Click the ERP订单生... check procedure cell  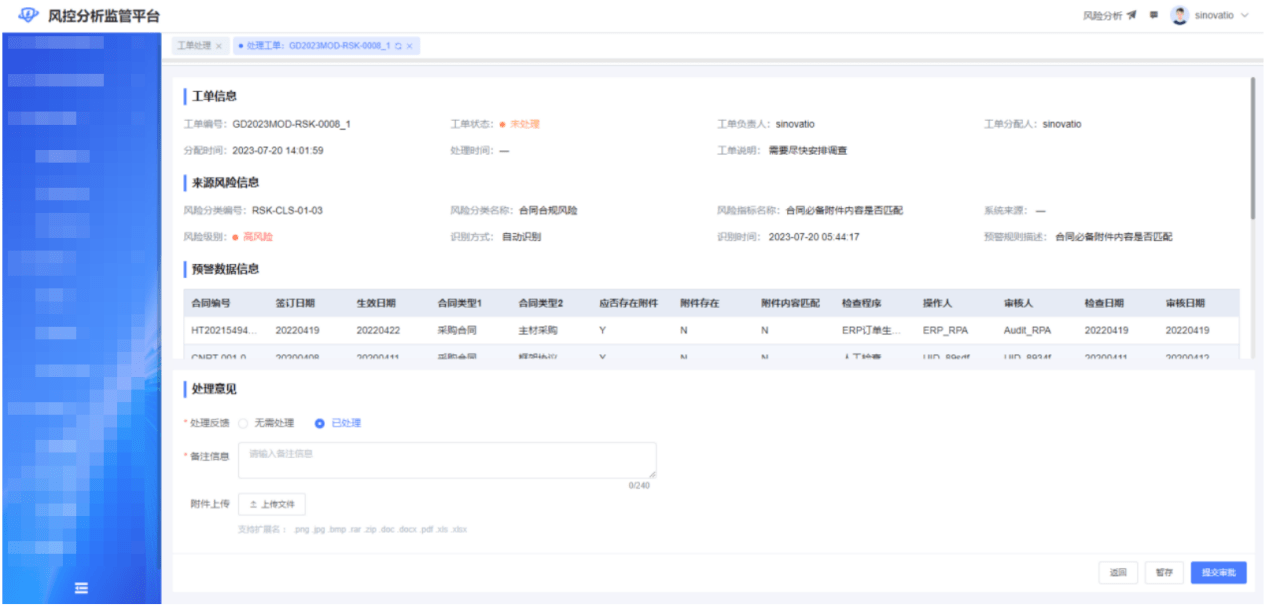[x=871, y=329]
